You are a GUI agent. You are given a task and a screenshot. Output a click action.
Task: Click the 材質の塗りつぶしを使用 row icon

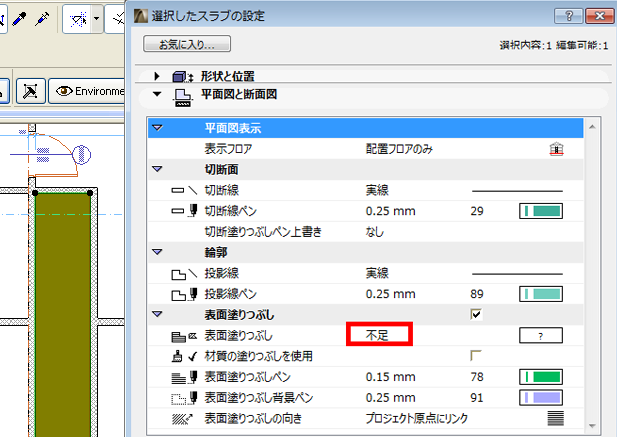tap(184, 356)
